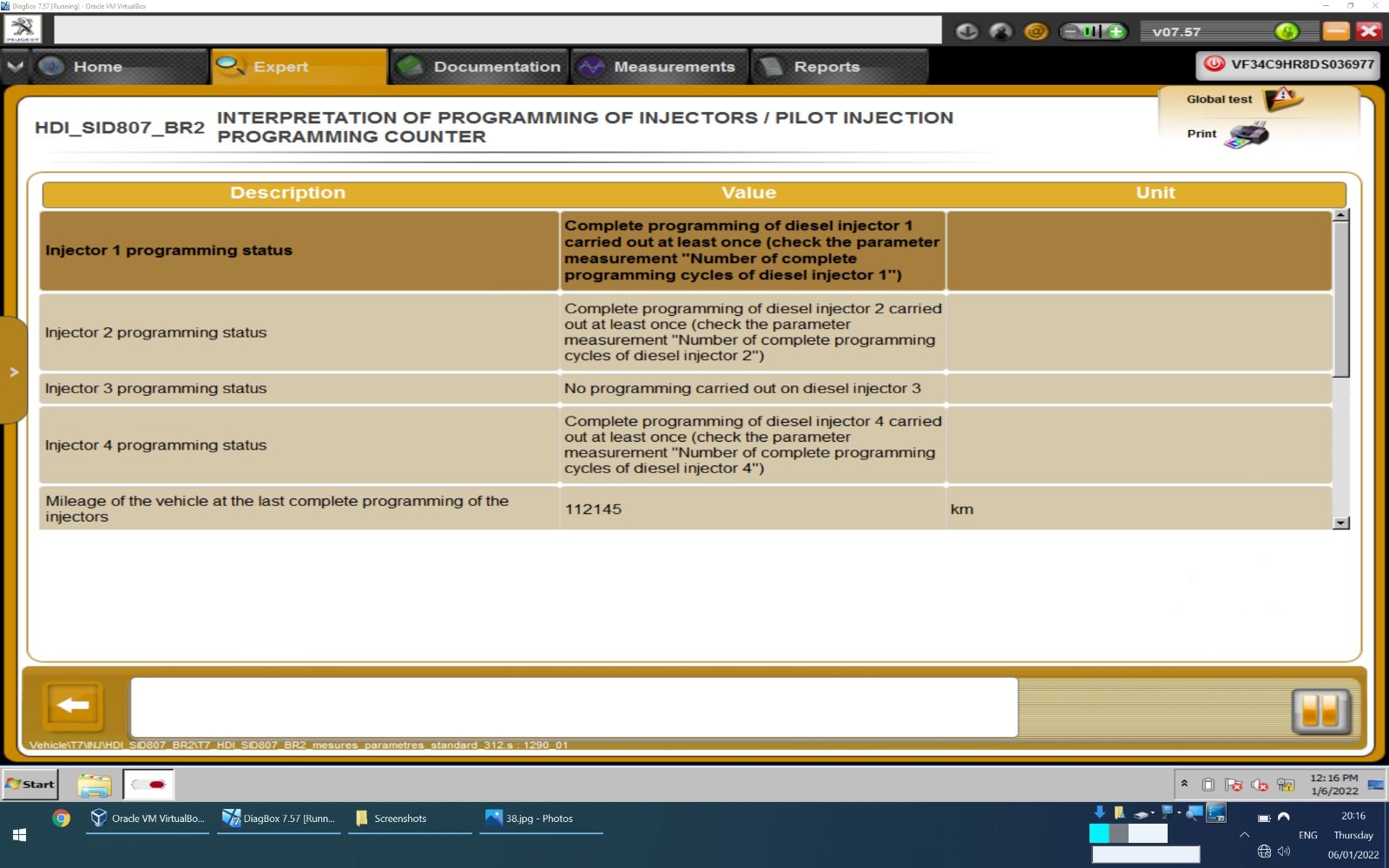Click the magnifier-over-screen icon in host toolbar
This screenshot has width=1389, height=868.
click(x=1195, y=812)
